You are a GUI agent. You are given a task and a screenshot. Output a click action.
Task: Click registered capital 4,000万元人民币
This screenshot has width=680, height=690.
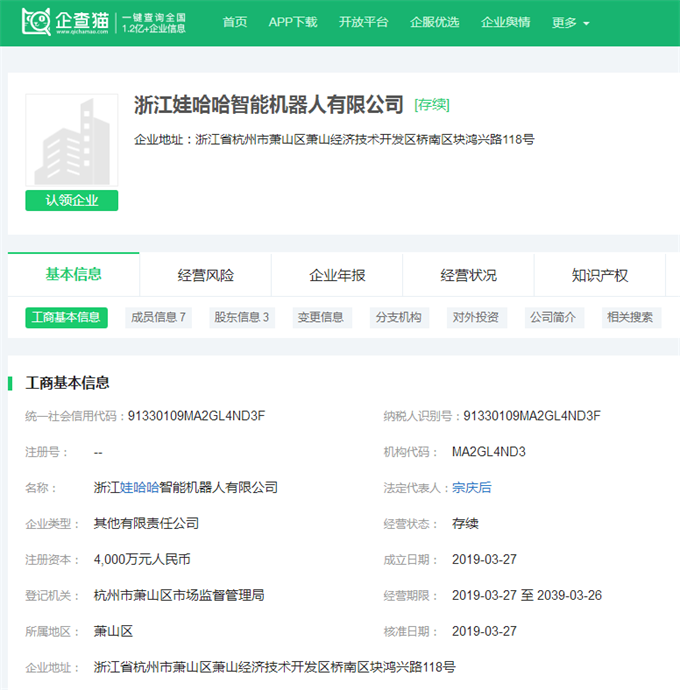[x=142, y=559]
